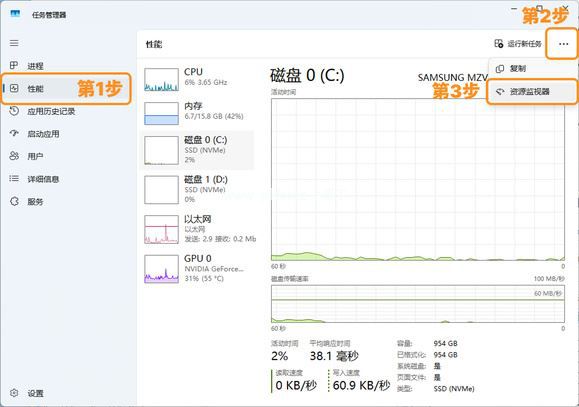Click the disk active time graph
Screen dimensions: 579x407
coord(418,179)
